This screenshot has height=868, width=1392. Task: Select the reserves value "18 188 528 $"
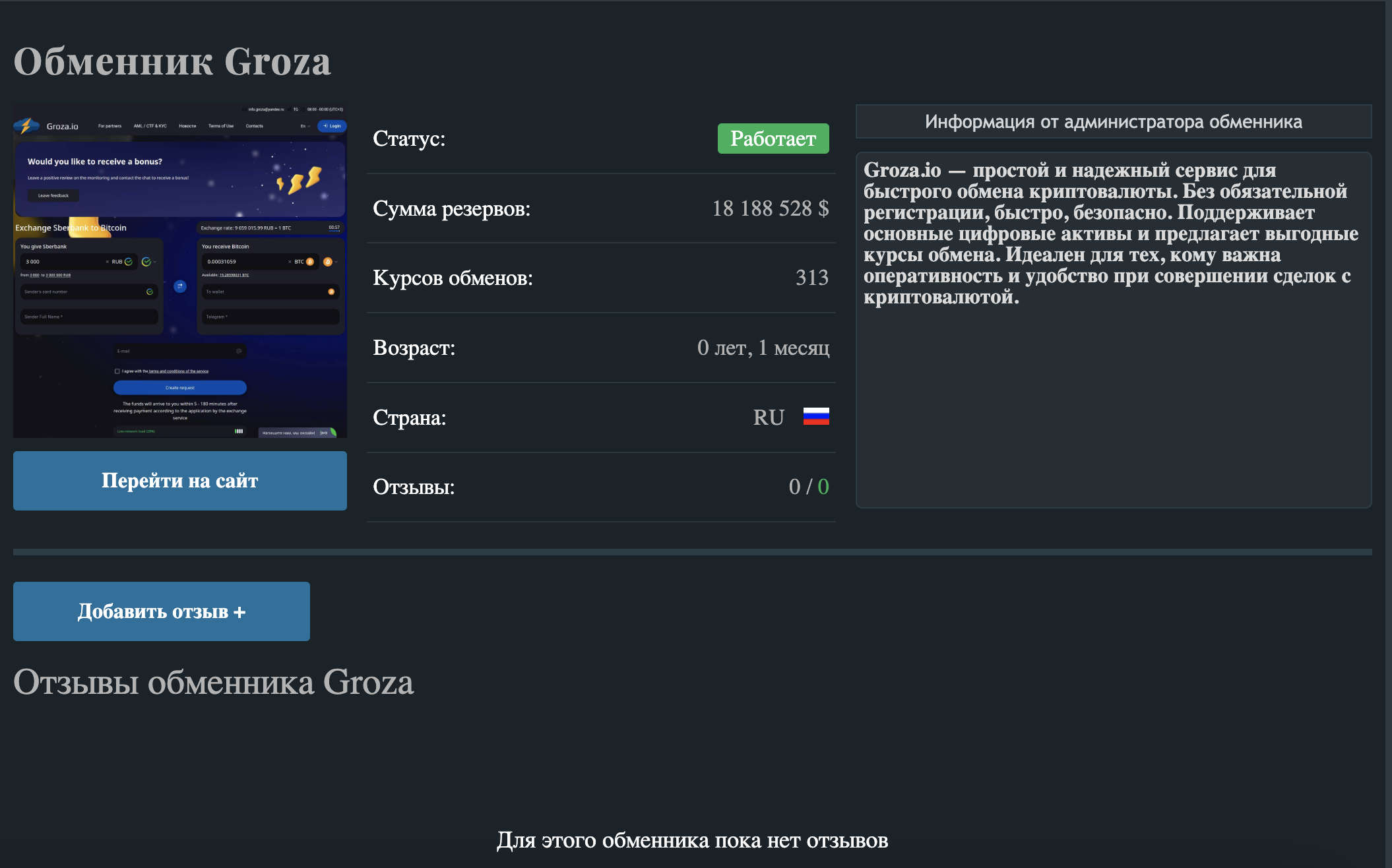(x=771, y=208)
